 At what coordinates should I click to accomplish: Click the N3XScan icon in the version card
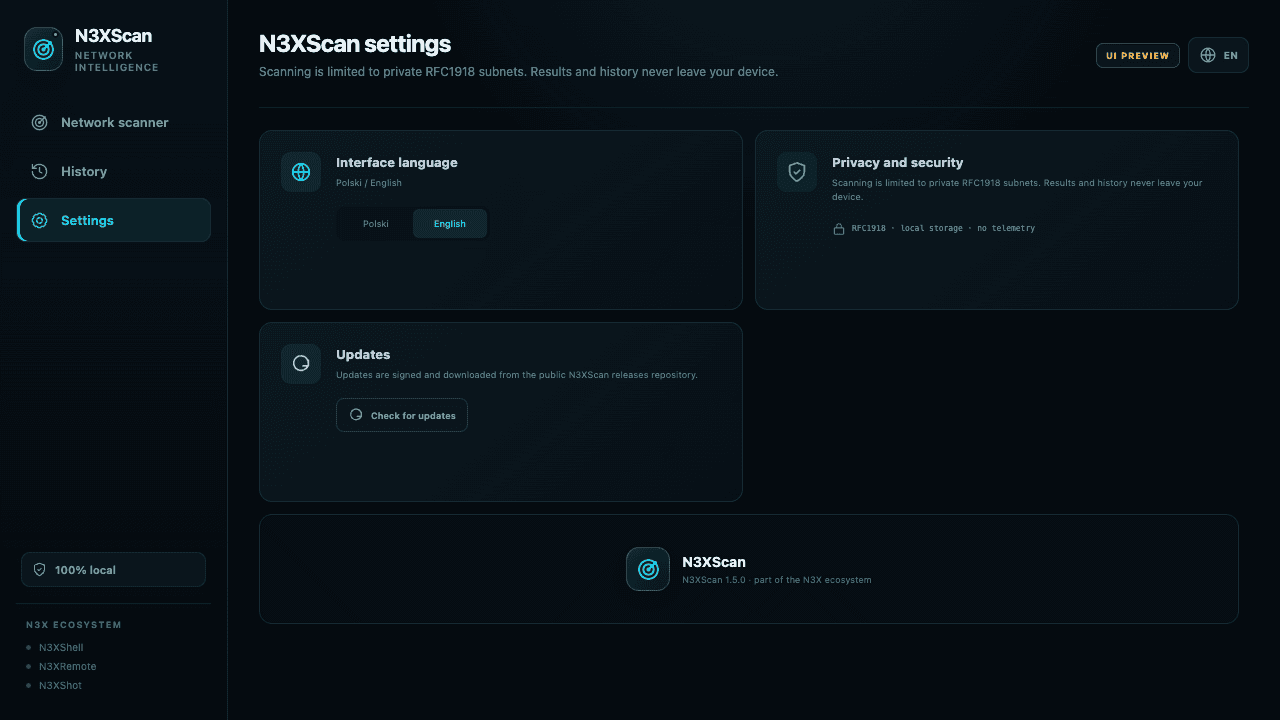(648, 569)
